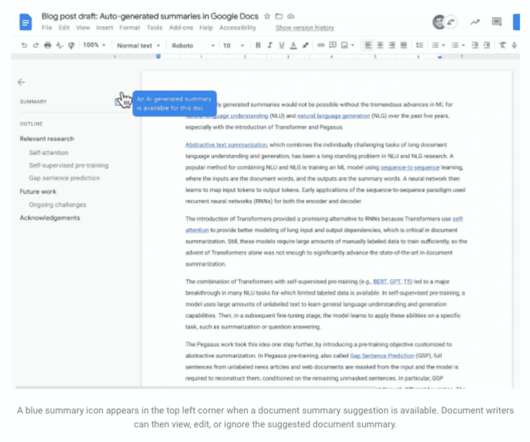Open the Insert image dropdown
This screenshot has width=530, height=442.
click(x=347, y=45)
